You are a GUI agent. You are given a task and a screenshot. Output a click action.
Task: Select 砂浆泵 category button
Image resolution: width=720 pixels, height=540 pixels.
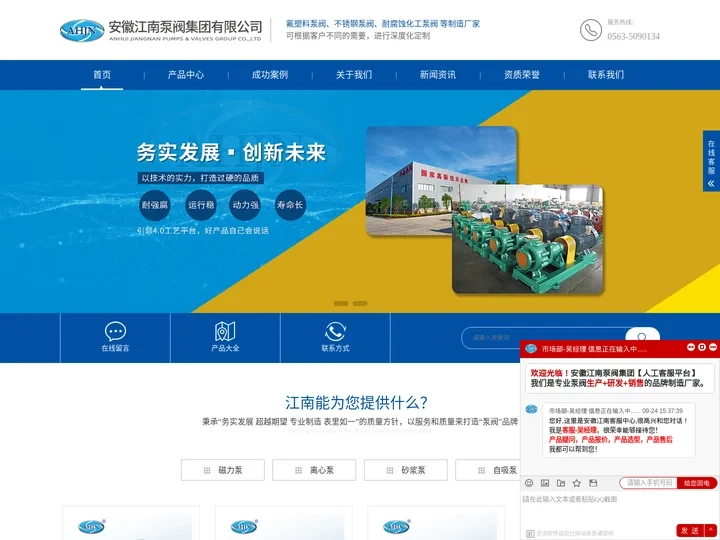coord(406,470)
